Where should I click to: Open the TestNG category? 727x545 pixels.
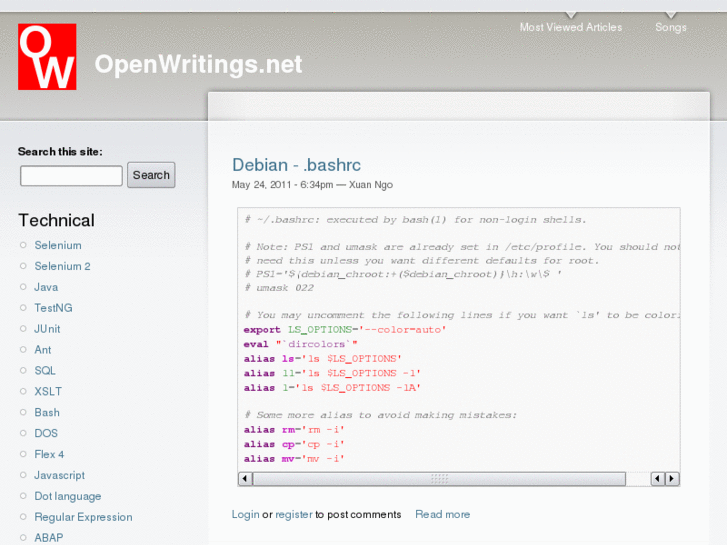pos(53,308)
